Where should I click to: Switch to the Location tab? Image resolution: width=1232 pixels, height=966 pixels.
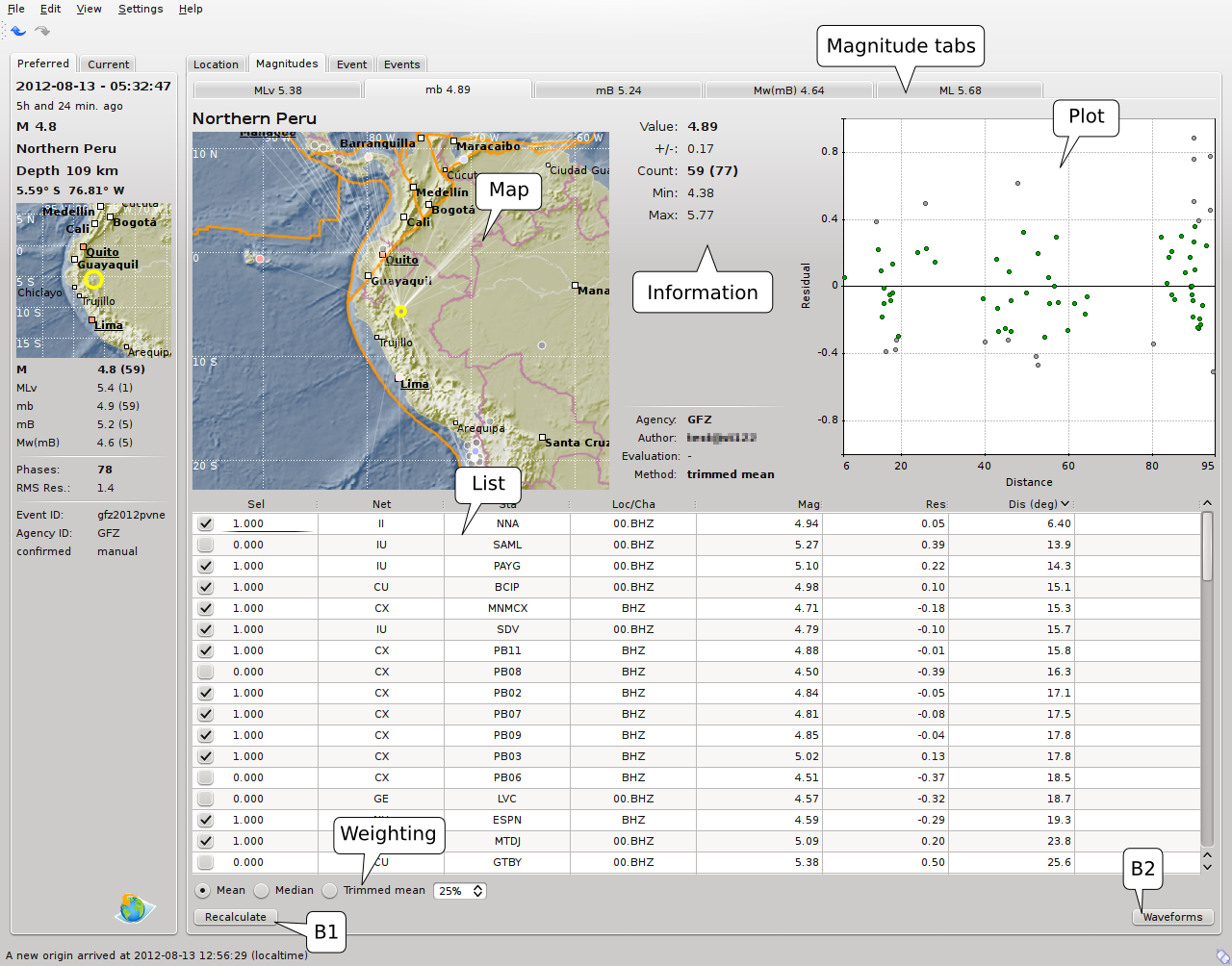[x=216, y=64]
